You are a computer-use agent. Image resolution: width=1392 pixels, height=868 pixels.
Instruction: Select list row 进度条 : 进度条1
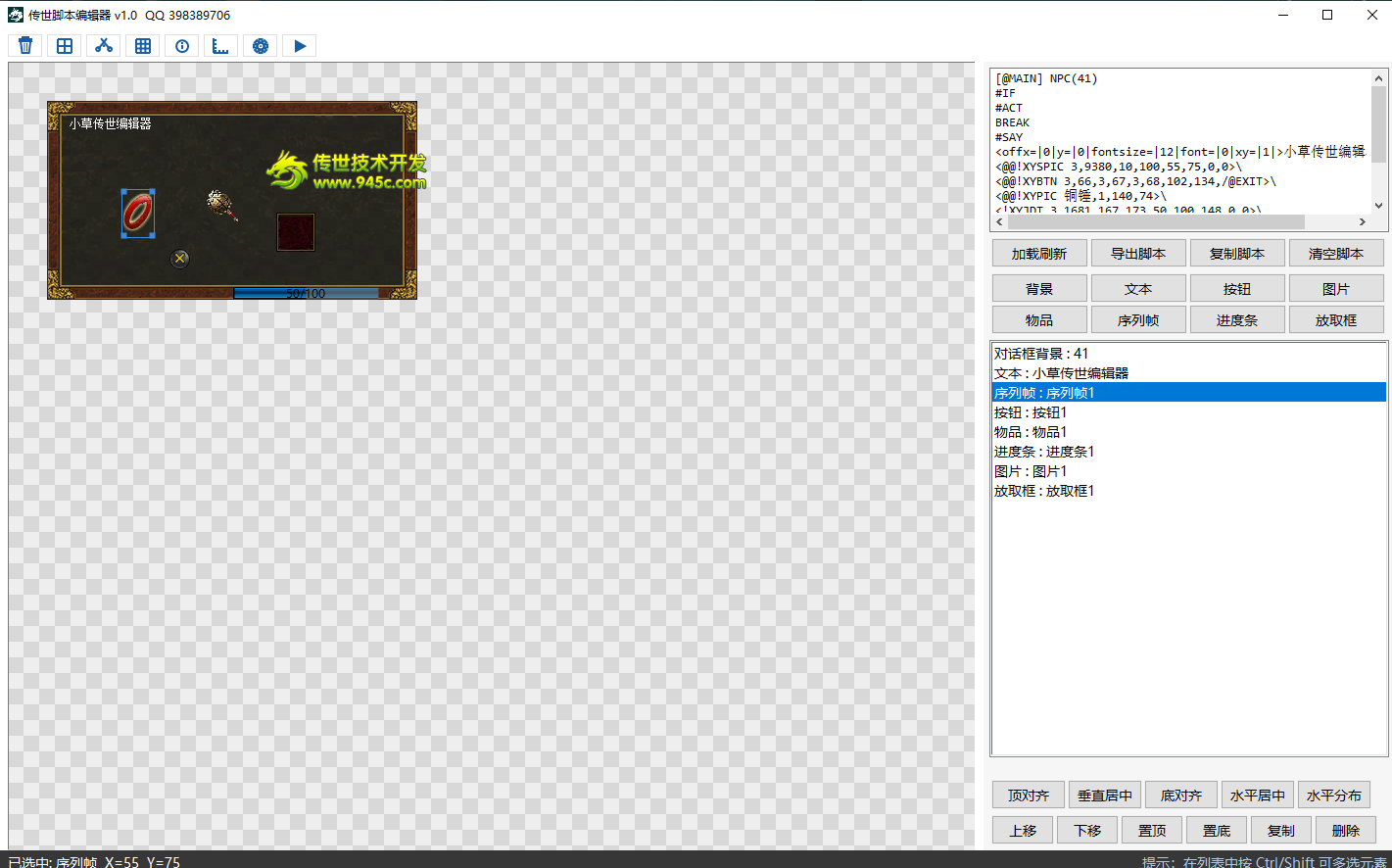1189,452
